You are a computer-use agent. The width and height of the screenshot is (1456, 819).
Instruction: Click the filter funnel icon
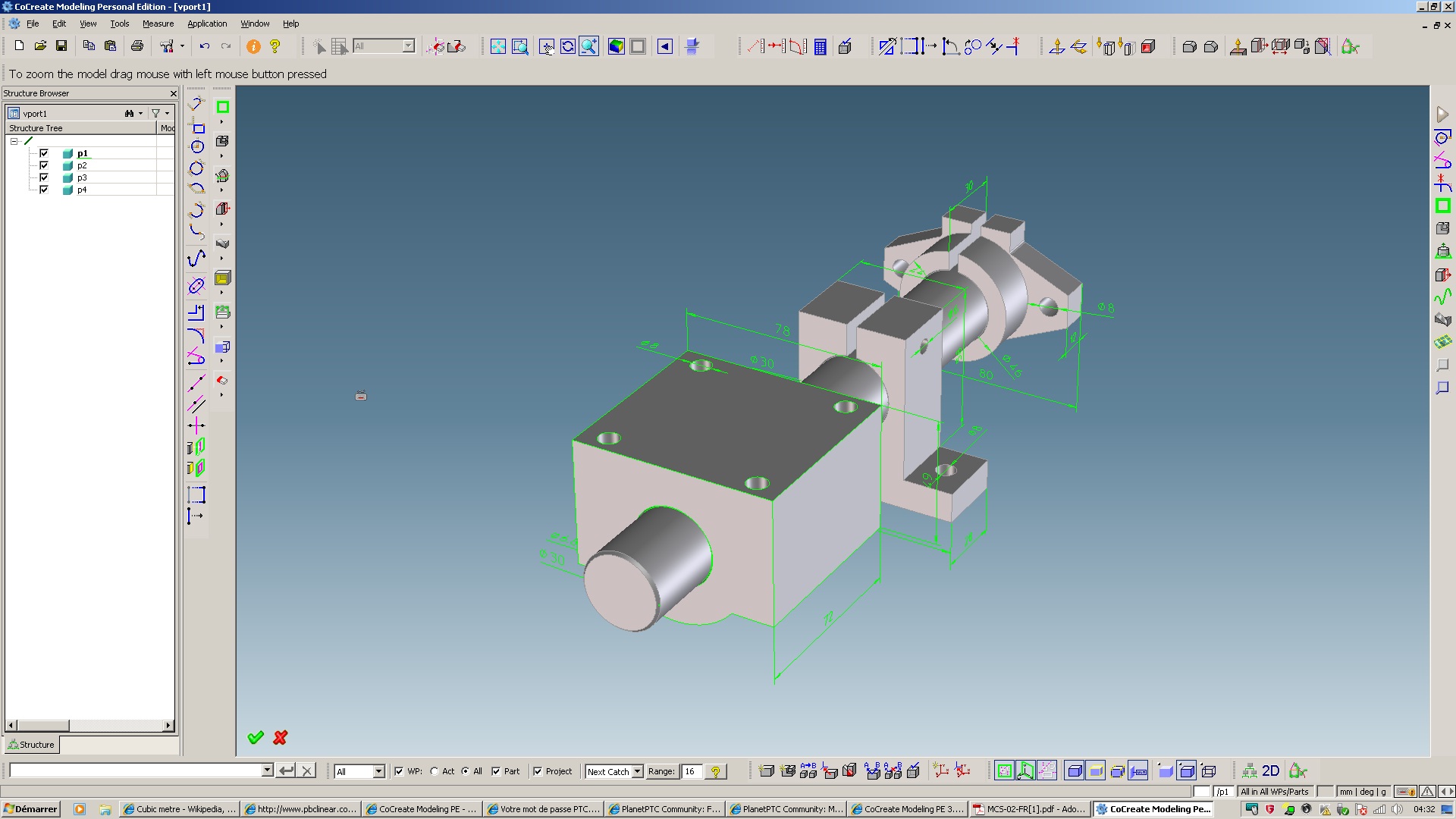coord(156,113)
